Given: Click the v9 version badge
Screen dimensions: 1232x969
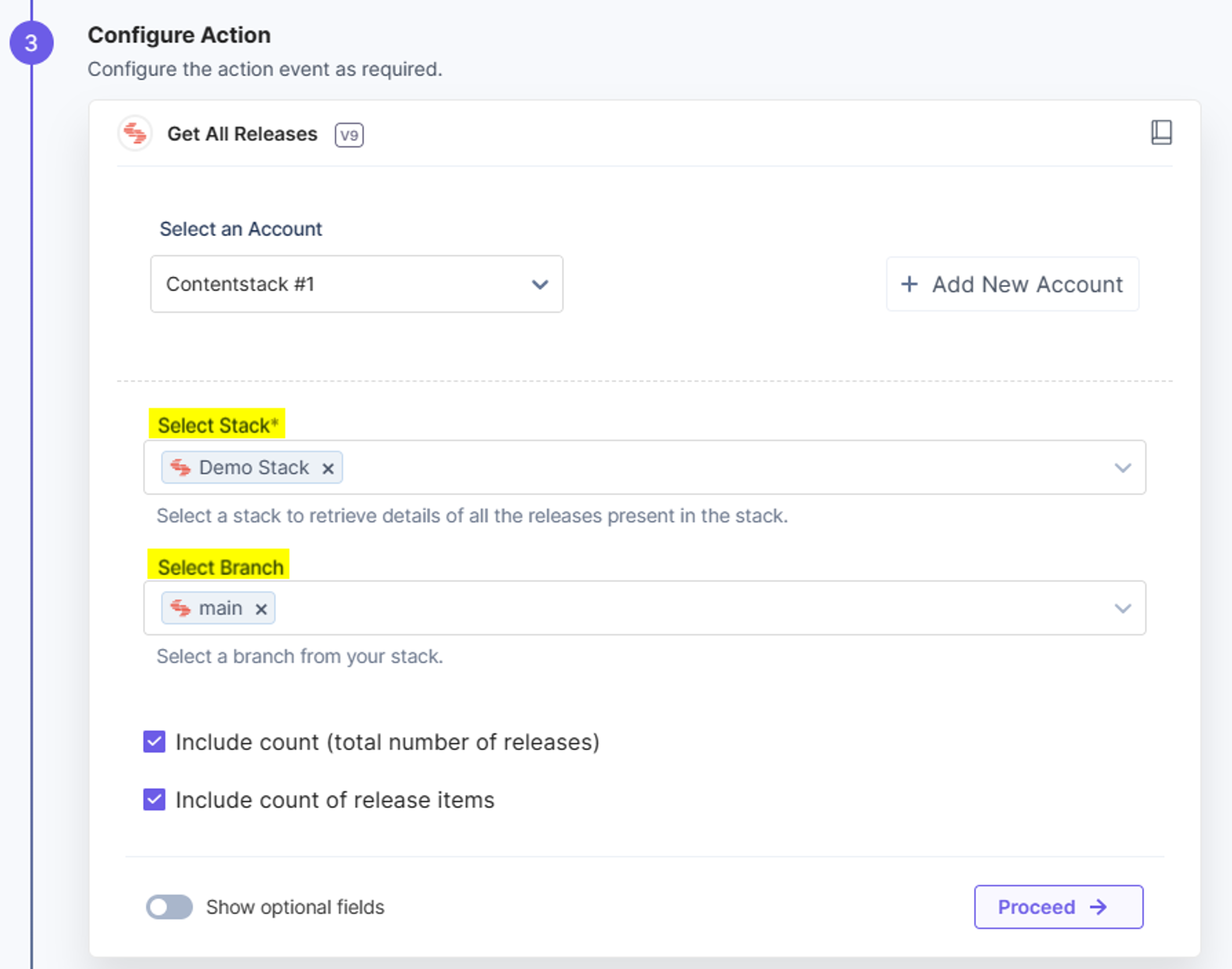Looking at the screenshot, I should (x=349, y=135).
